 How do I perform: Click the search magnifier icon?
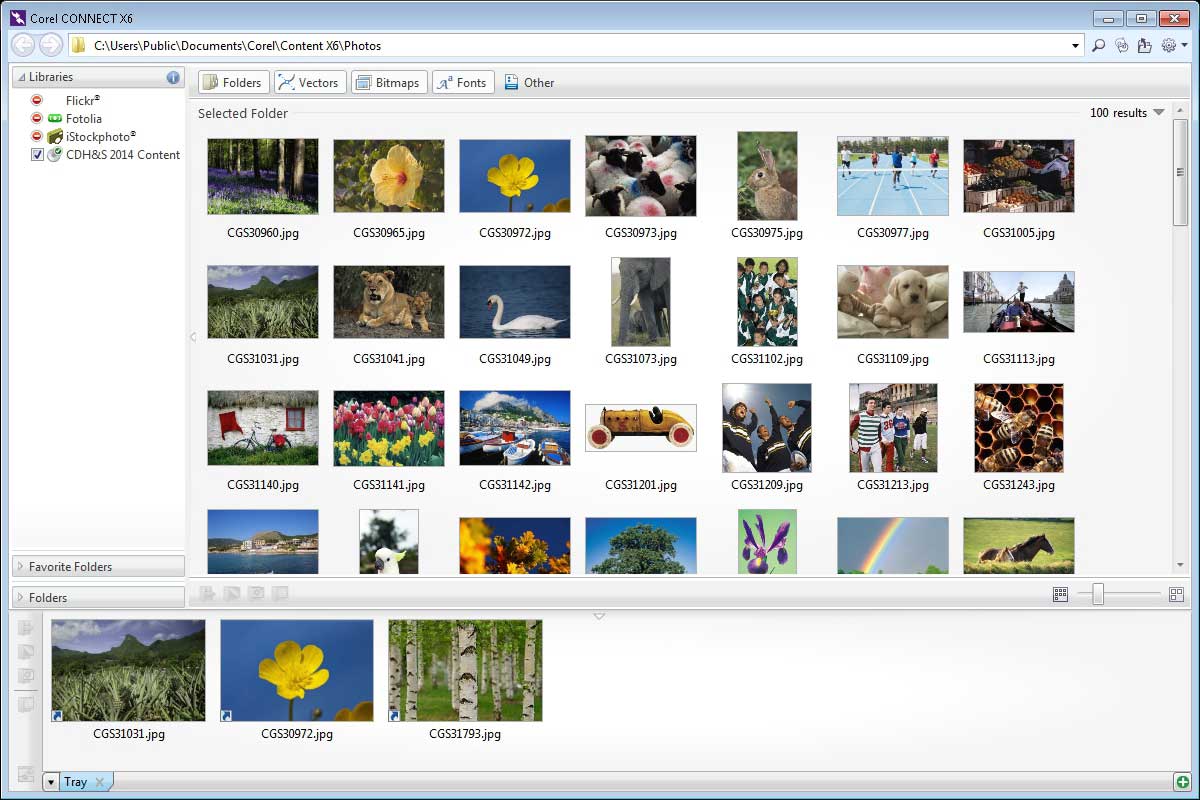(x=1100, y=46)
